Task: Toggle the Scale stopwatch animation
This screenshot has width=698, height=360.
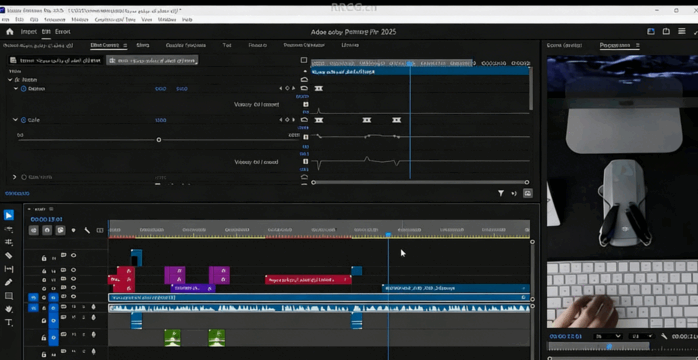Action: (24, 120)
